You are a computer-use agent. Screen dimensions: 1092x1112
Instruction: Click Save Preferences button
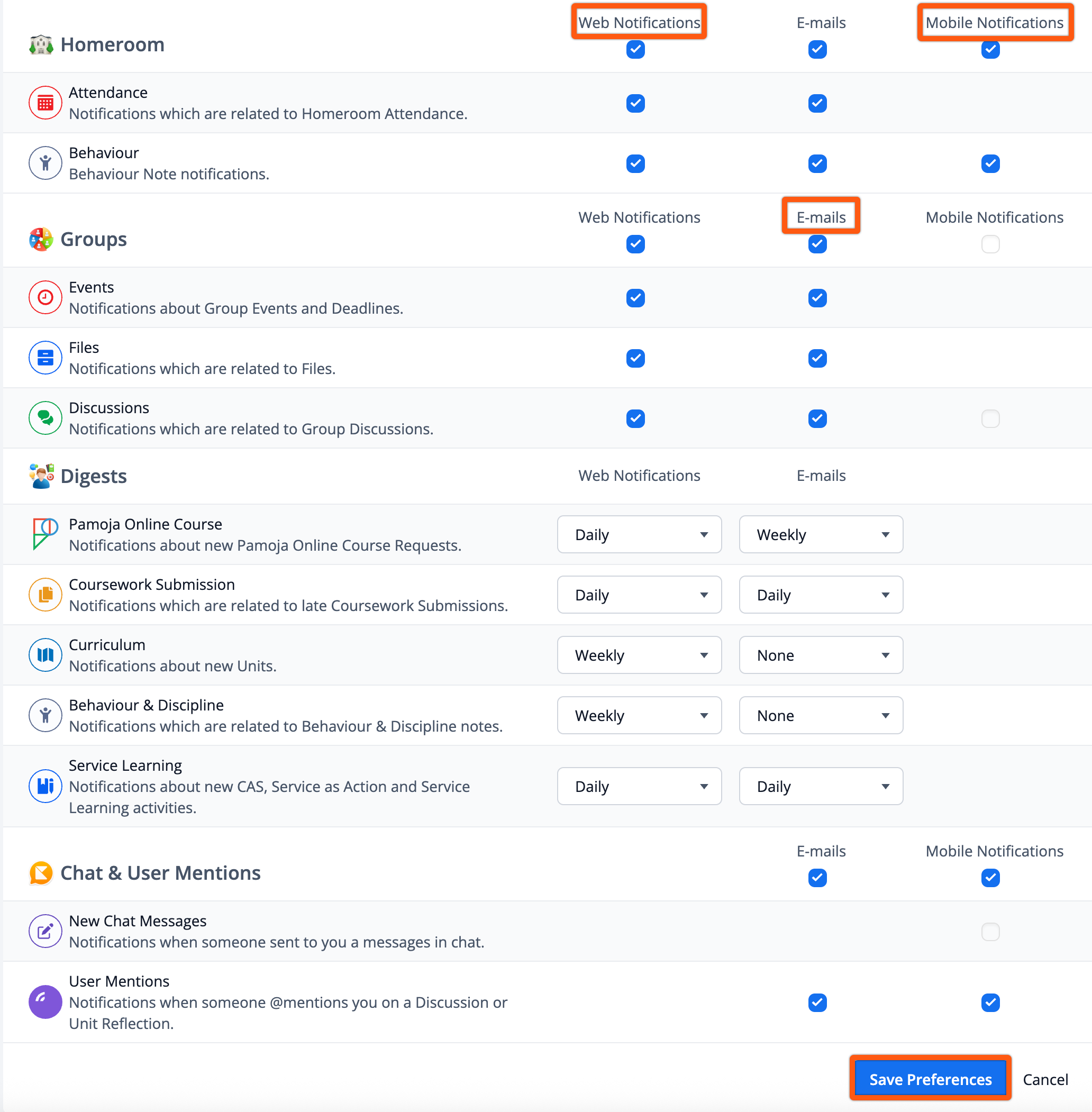tap(930, 1079)
